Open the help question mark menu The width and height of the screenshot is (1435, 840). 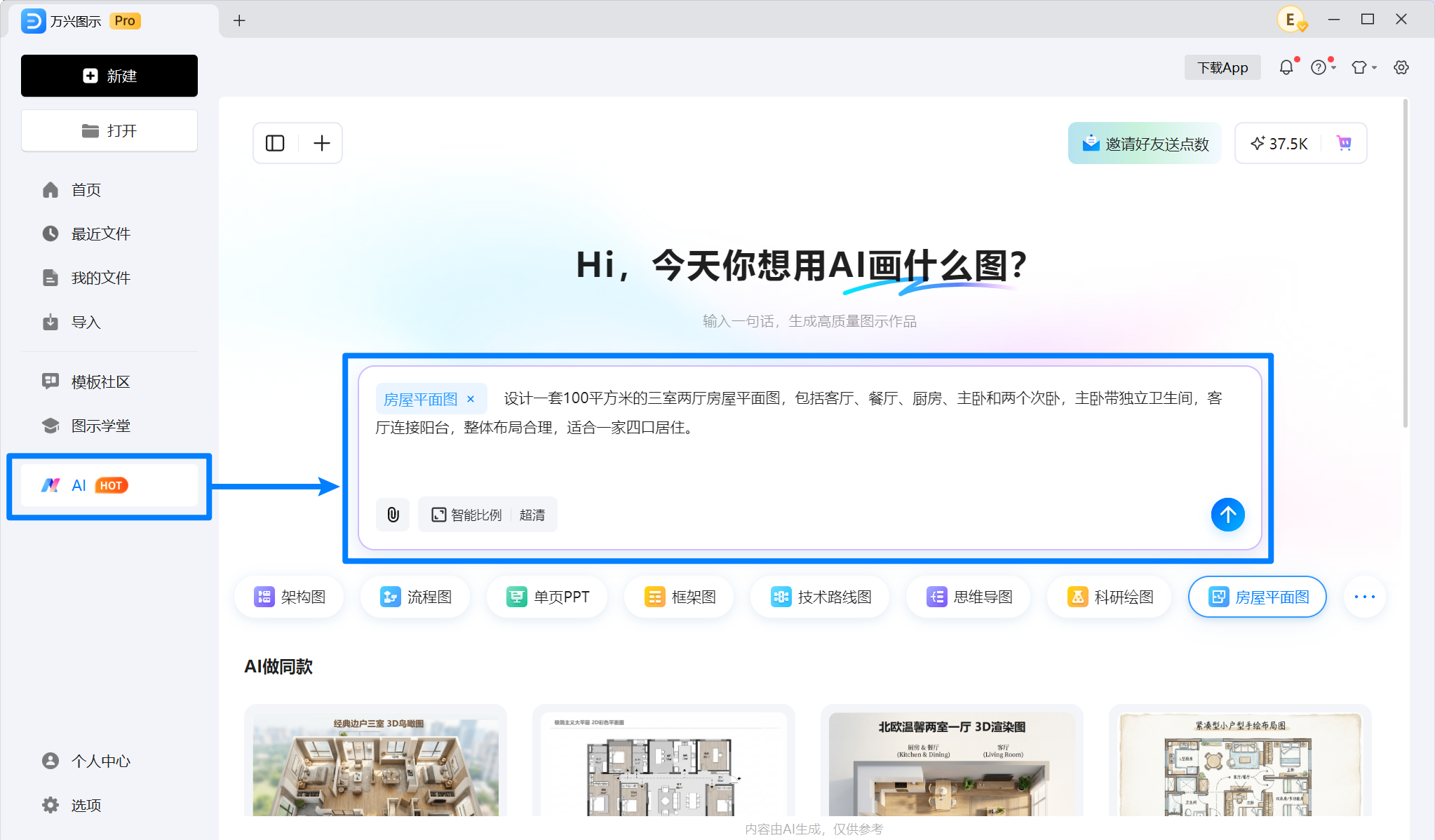(1323, 67)
